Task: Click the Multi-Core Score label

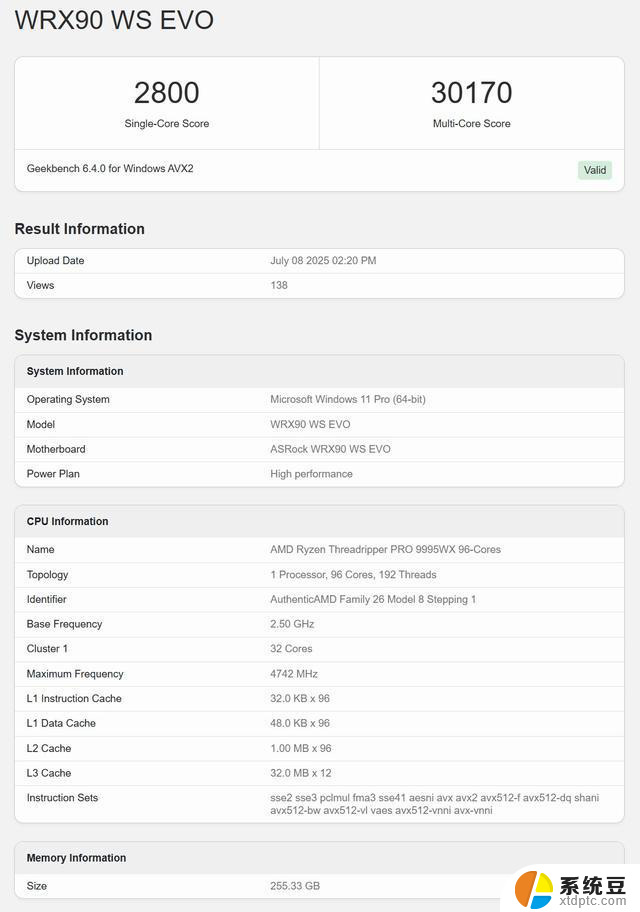Action: click(x=471, y=123)
